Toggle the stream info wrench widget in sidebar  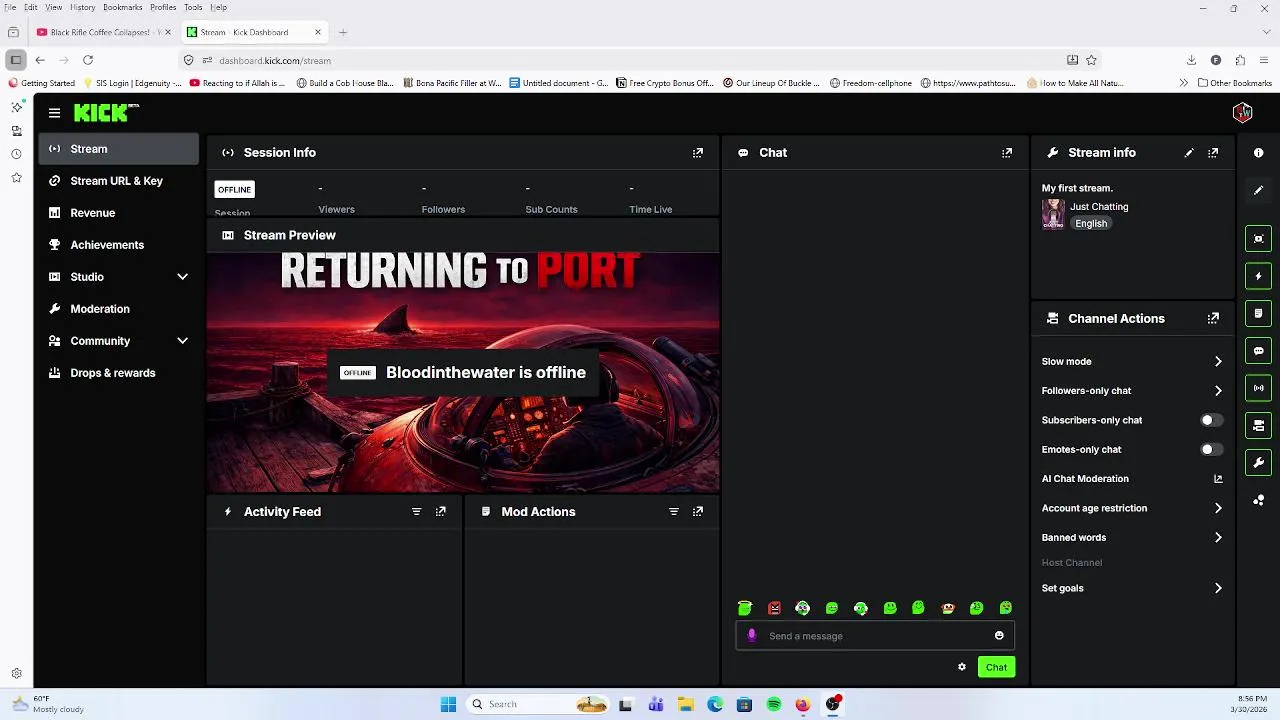click(1258, 463)
